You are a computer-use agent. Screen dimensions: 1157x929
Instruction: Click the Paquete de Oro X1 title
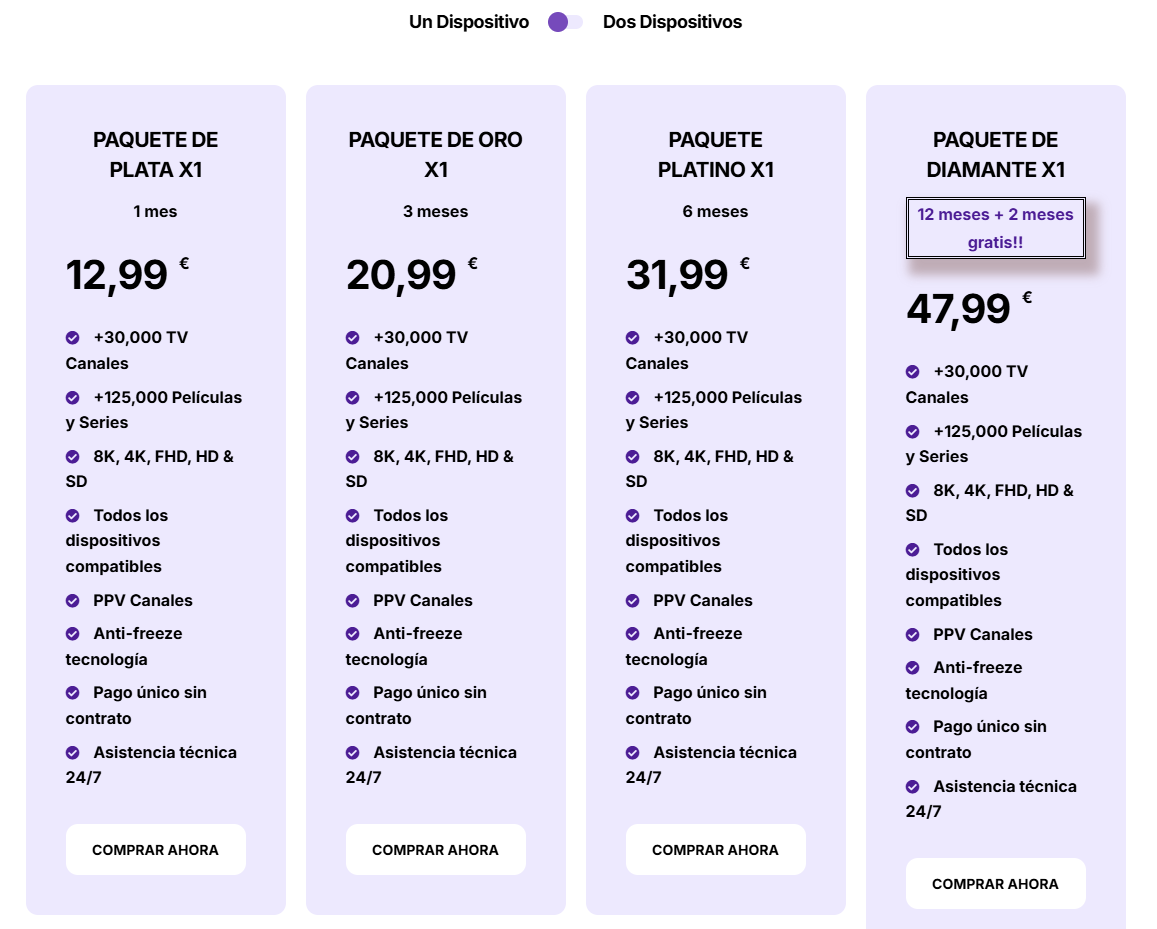point(435,155)
